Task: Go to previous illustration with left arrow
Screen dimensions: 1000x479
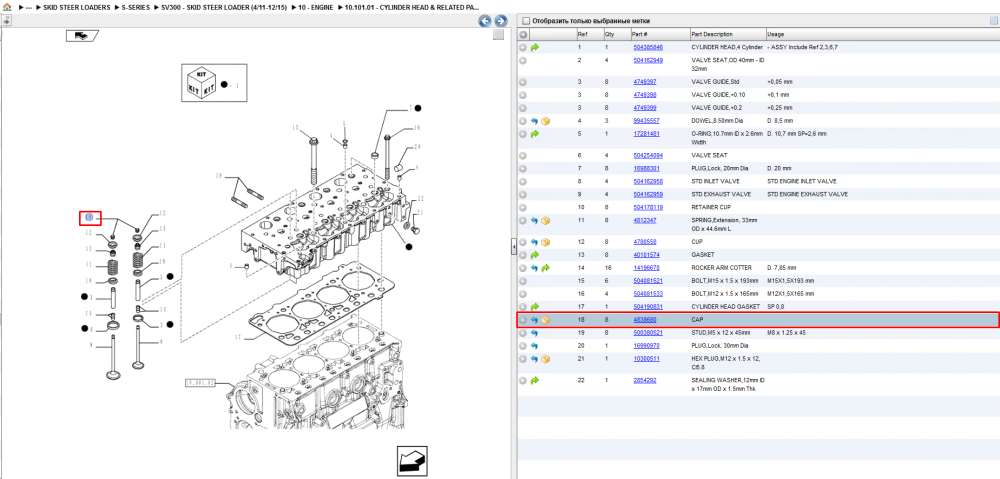Action: point(485,21)
